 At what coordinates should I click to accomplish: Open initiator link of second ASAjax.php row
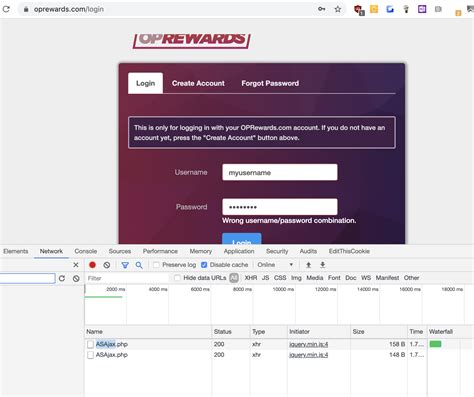click(308, 355)
